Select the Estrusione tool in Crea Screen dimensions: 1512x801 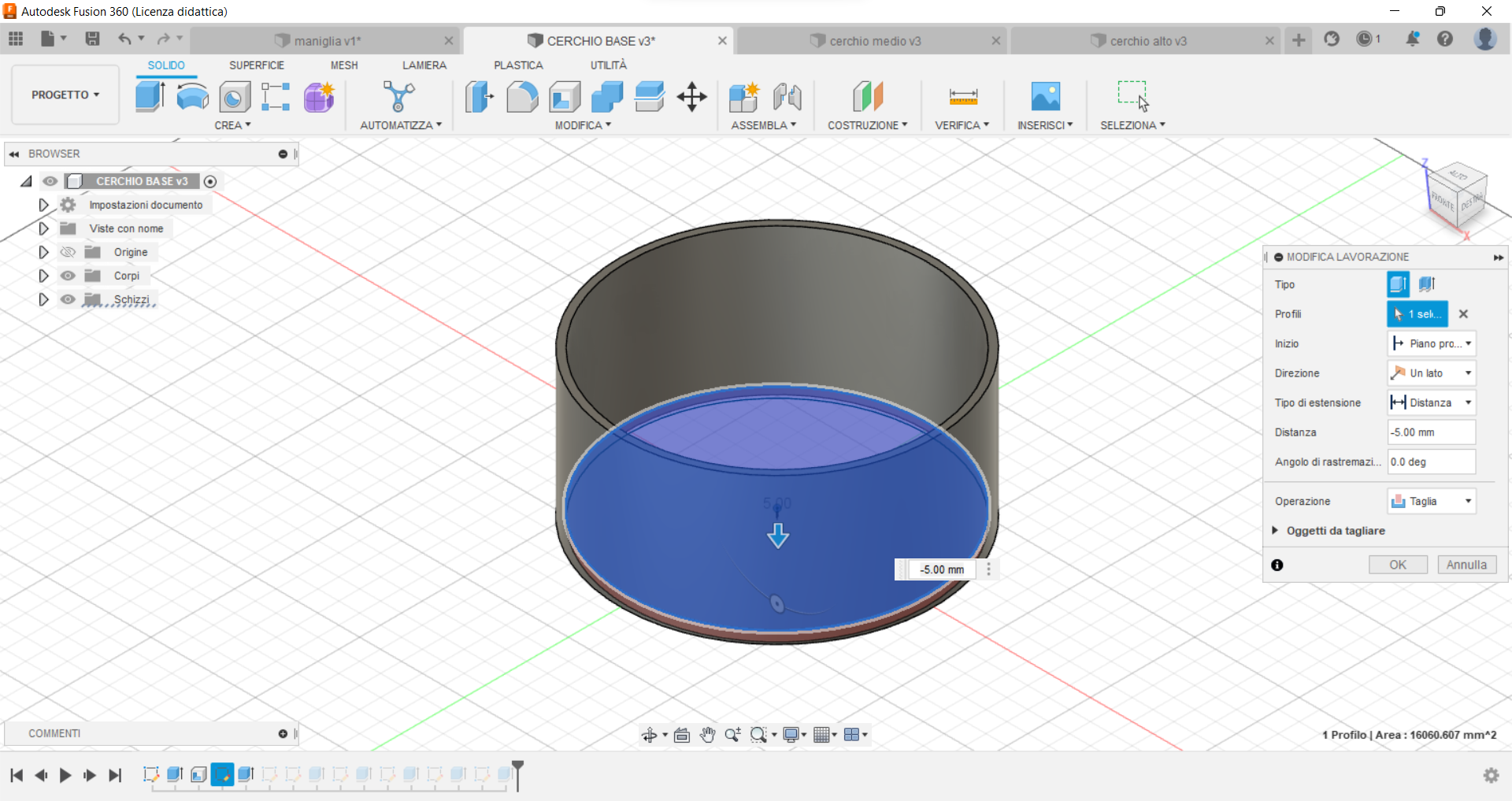tap(150, 96)
